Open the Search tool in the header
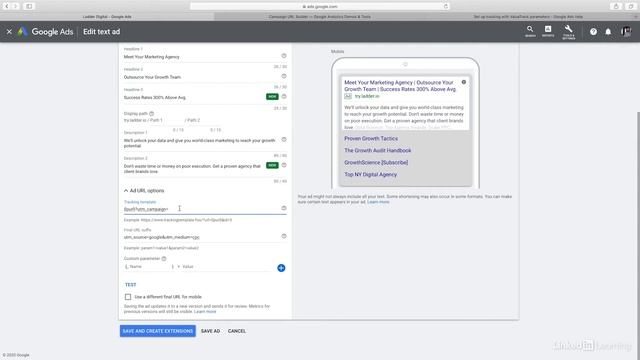 coord(530,31)
